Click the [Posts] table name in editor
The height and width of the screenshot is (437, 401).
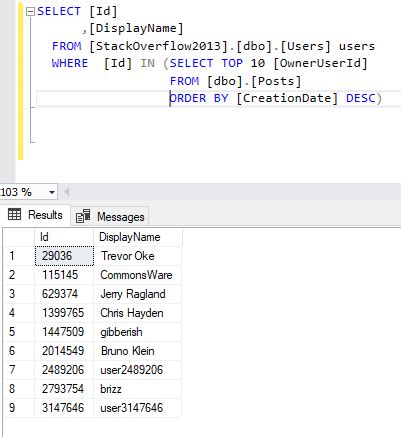point(276,81)
